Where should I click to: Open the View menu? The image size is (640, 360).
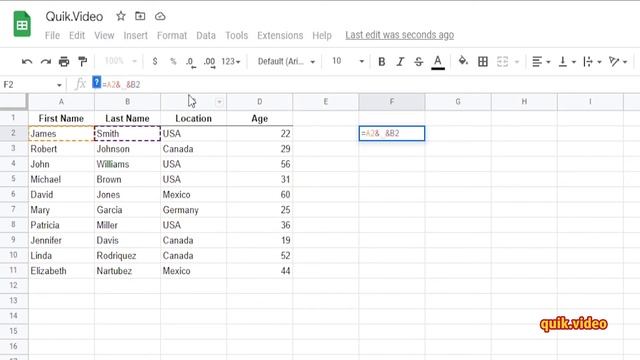(x=104, y=36)
